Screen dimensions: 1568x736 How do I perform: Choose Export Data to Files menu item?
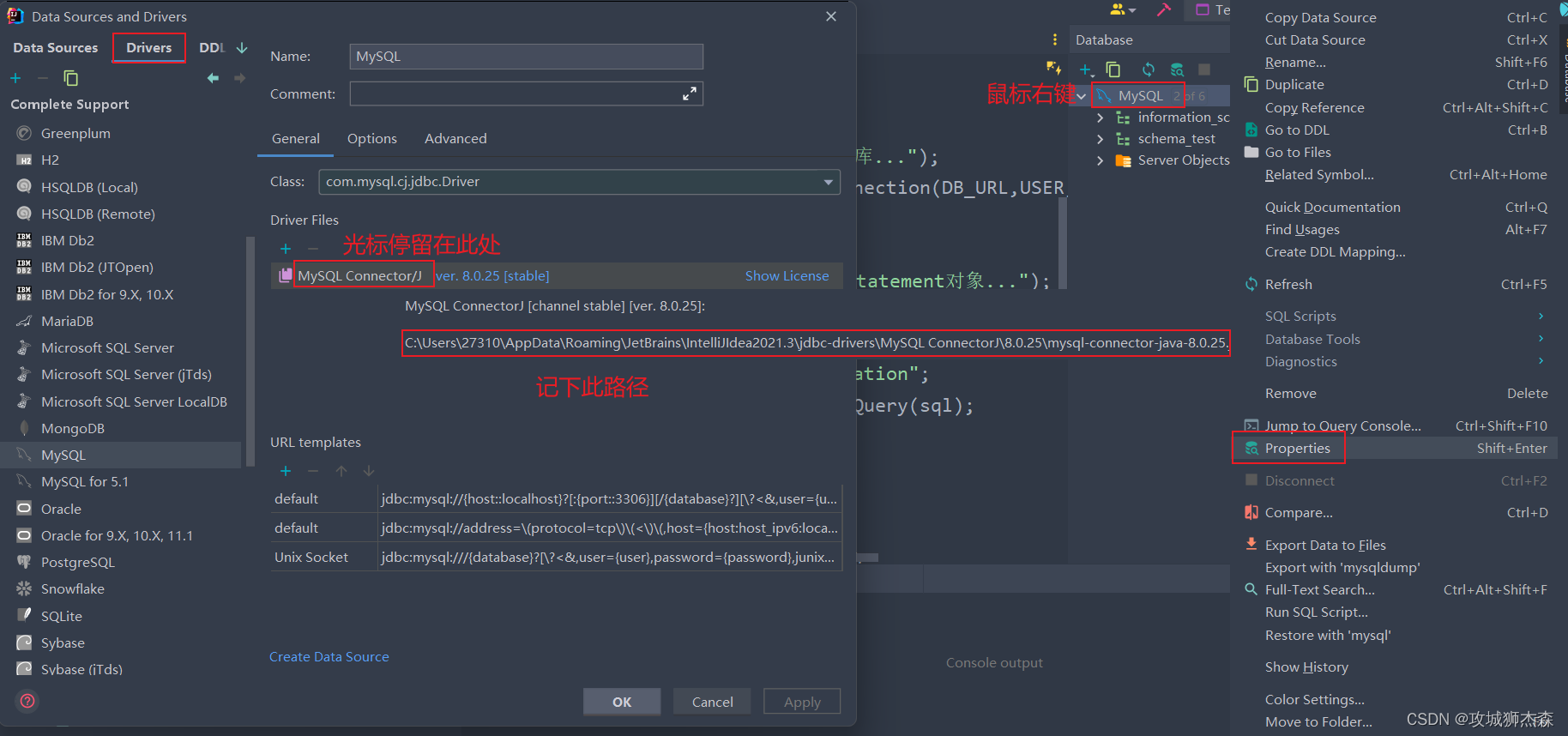[x=1394, y=545]
